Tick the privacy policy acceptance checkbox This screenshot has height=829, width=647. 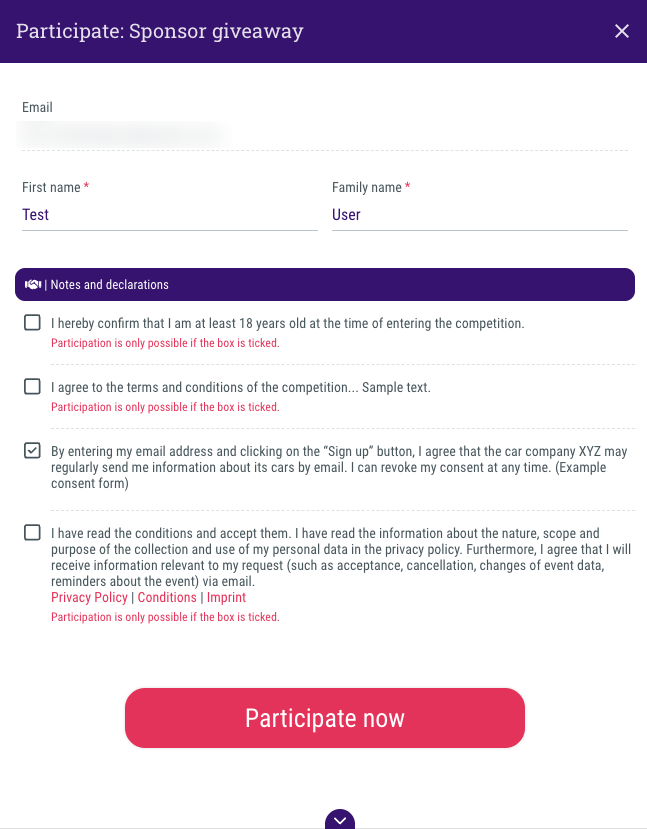[31, 533]
